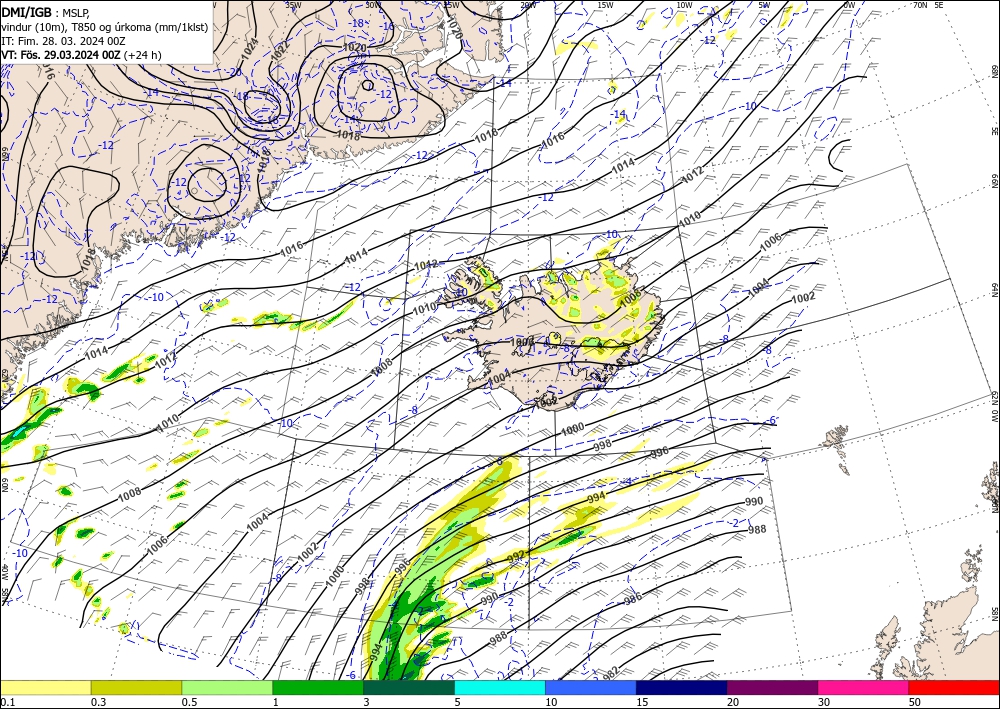
Task: Select the light green 0.5–1 legend swatch
Action: click(227, 687)
